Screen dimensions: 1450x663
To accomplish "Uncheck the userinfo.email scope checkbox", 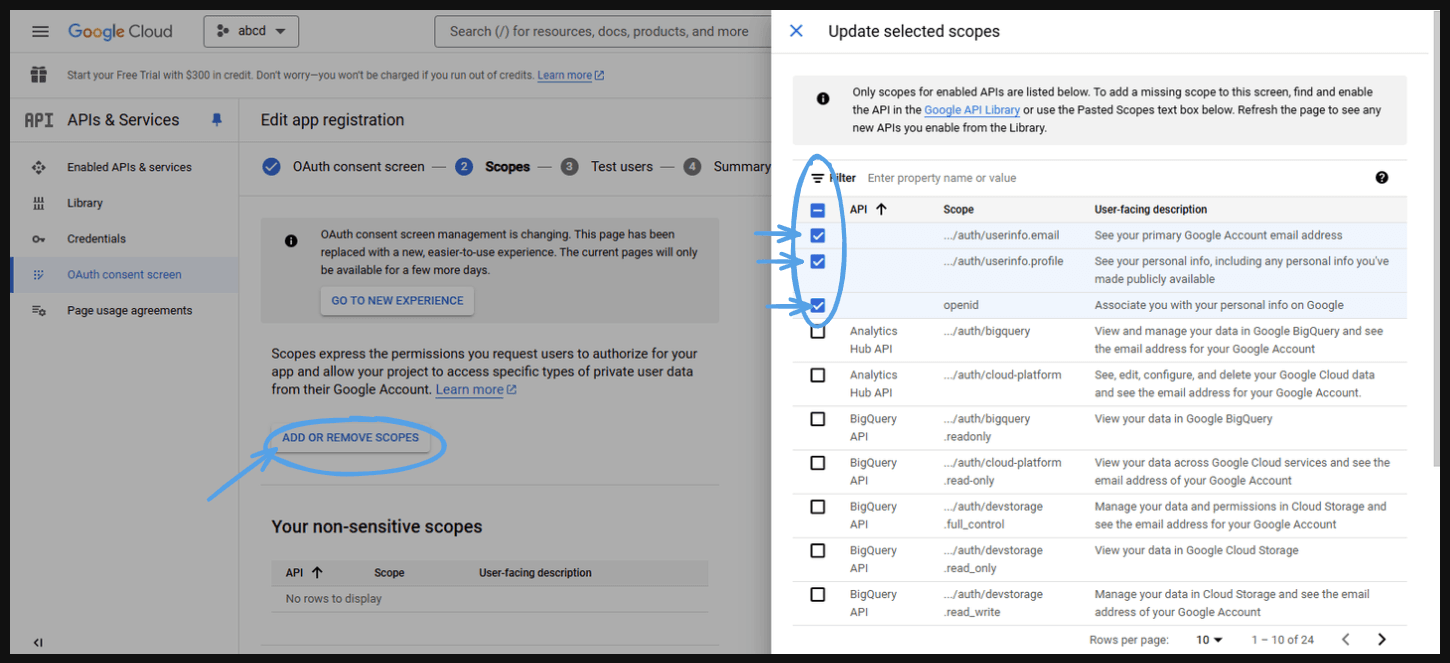I will [x=818, y=236].
